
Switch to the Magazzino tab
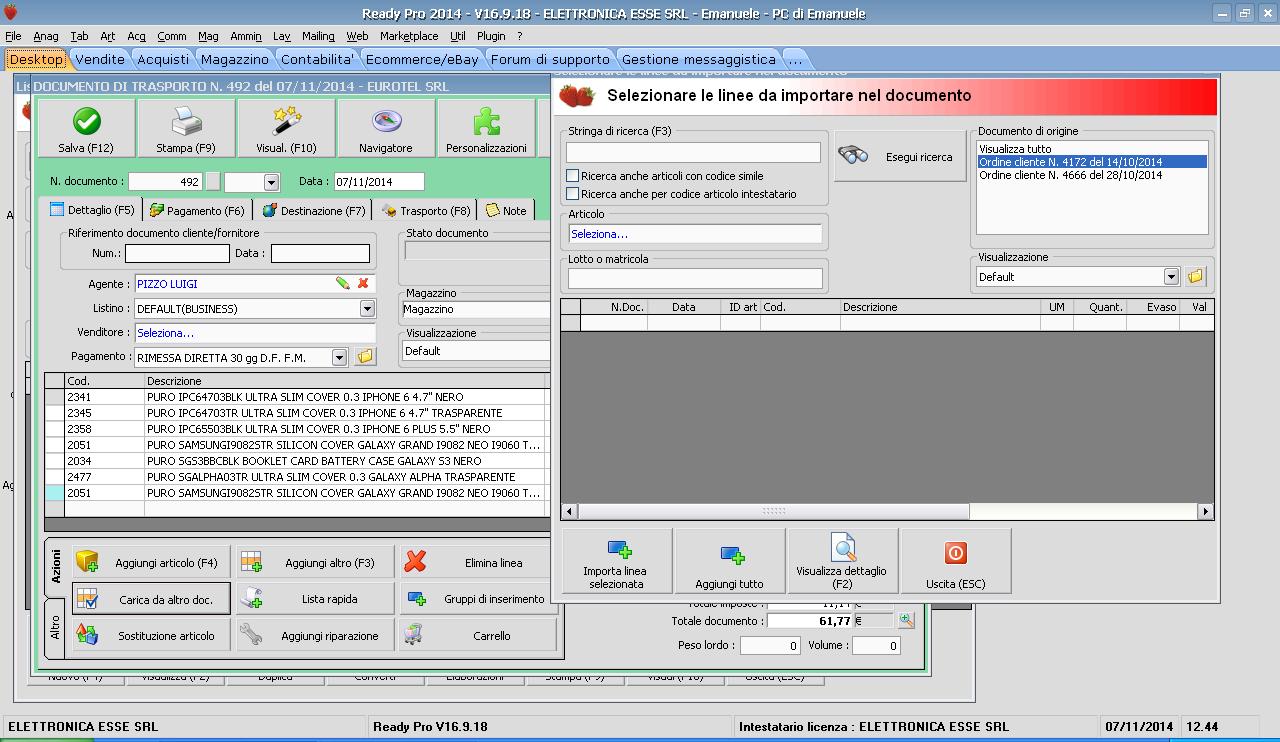235,59
